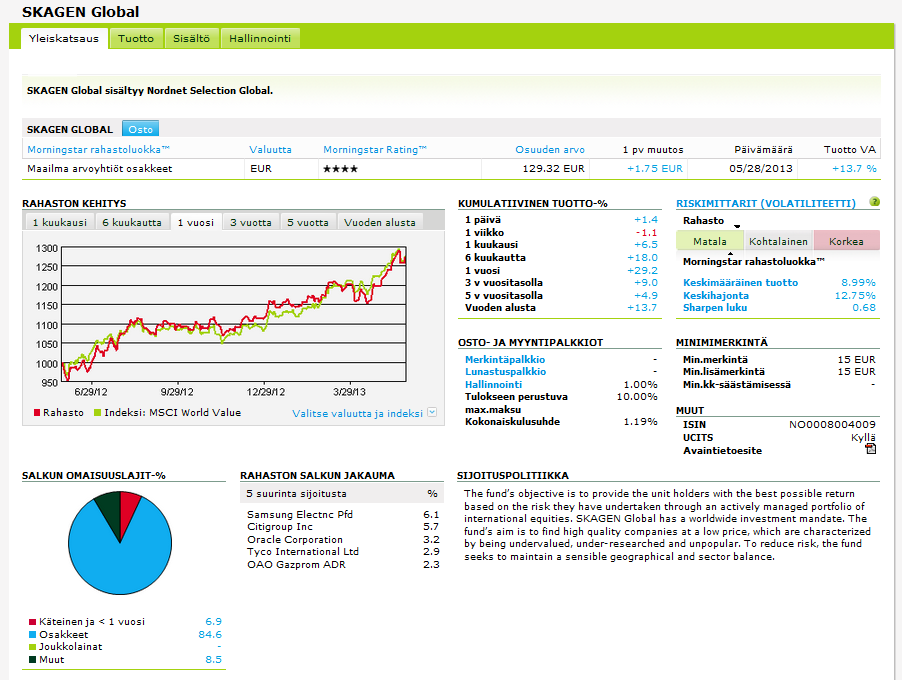Open the Sisältö tab
The height and width of the screenshot is (680, 902).
click(192, 39)
